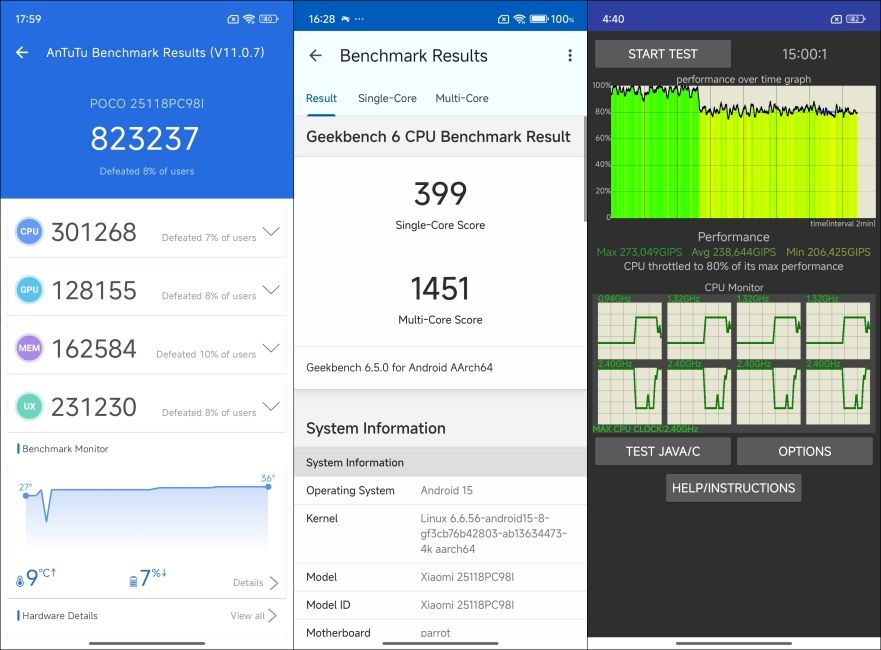Switch to the Multi-Core tab

(x=462, y=98)
